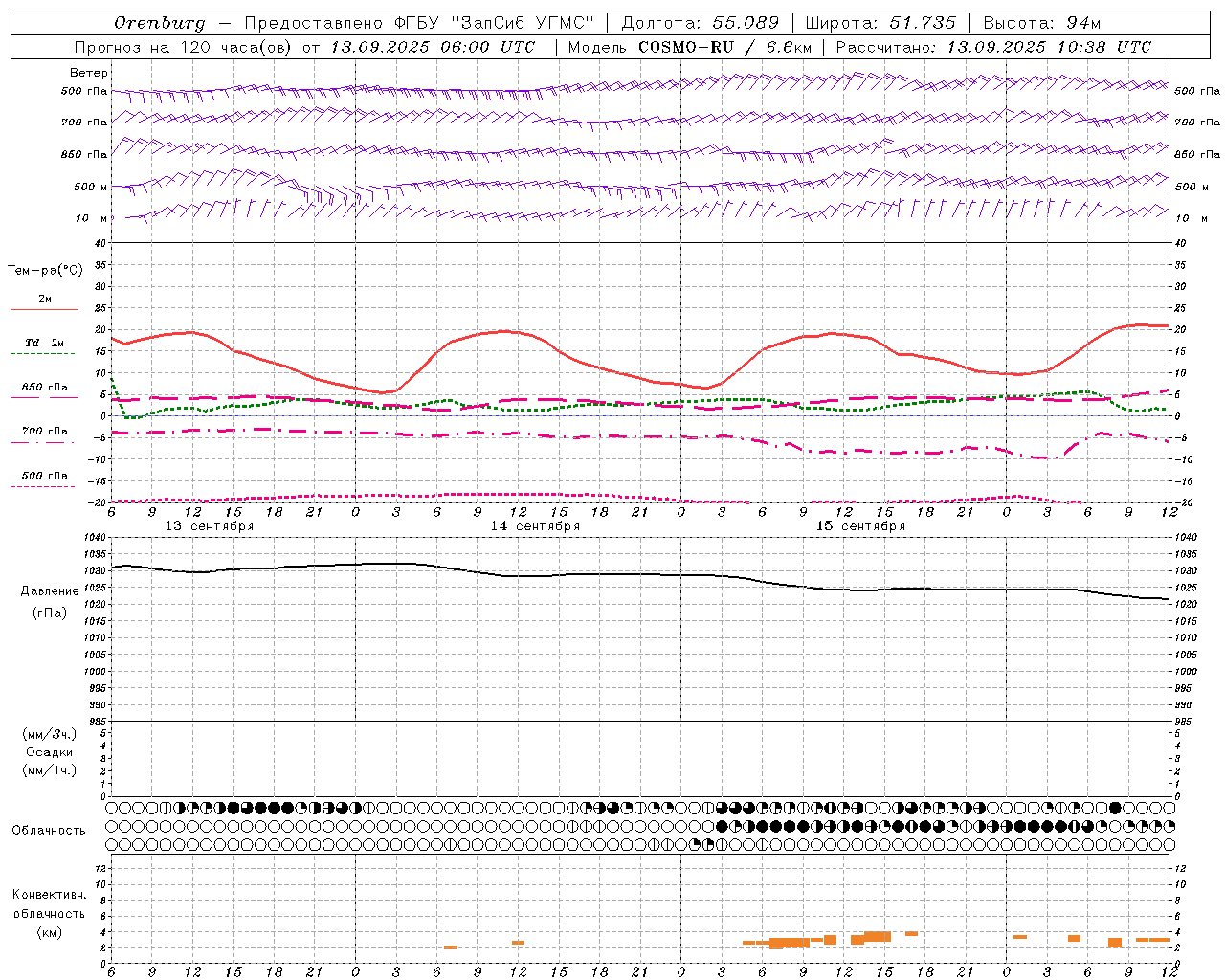Click the "(мм/1ч.)" precipitation unit label
This screenshot has height=980, width=1225.
(x=50, y=770)
